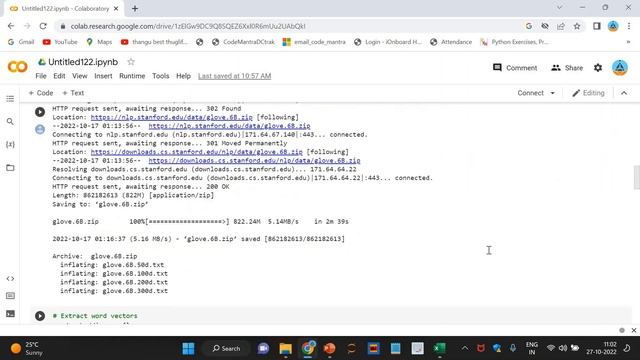Open the Google account avatar in Colab
The height and width of the screenshot is (360, 640).
tap(620, 68)
